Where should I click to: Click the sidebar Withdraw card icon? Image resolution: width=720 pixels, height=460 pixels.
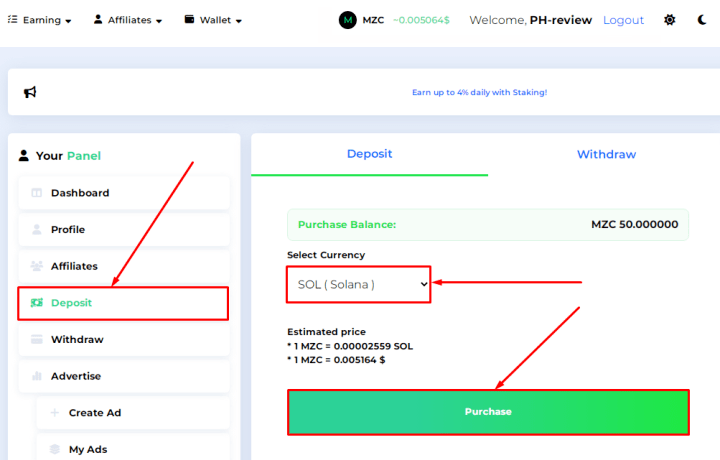tap(37, 339)
